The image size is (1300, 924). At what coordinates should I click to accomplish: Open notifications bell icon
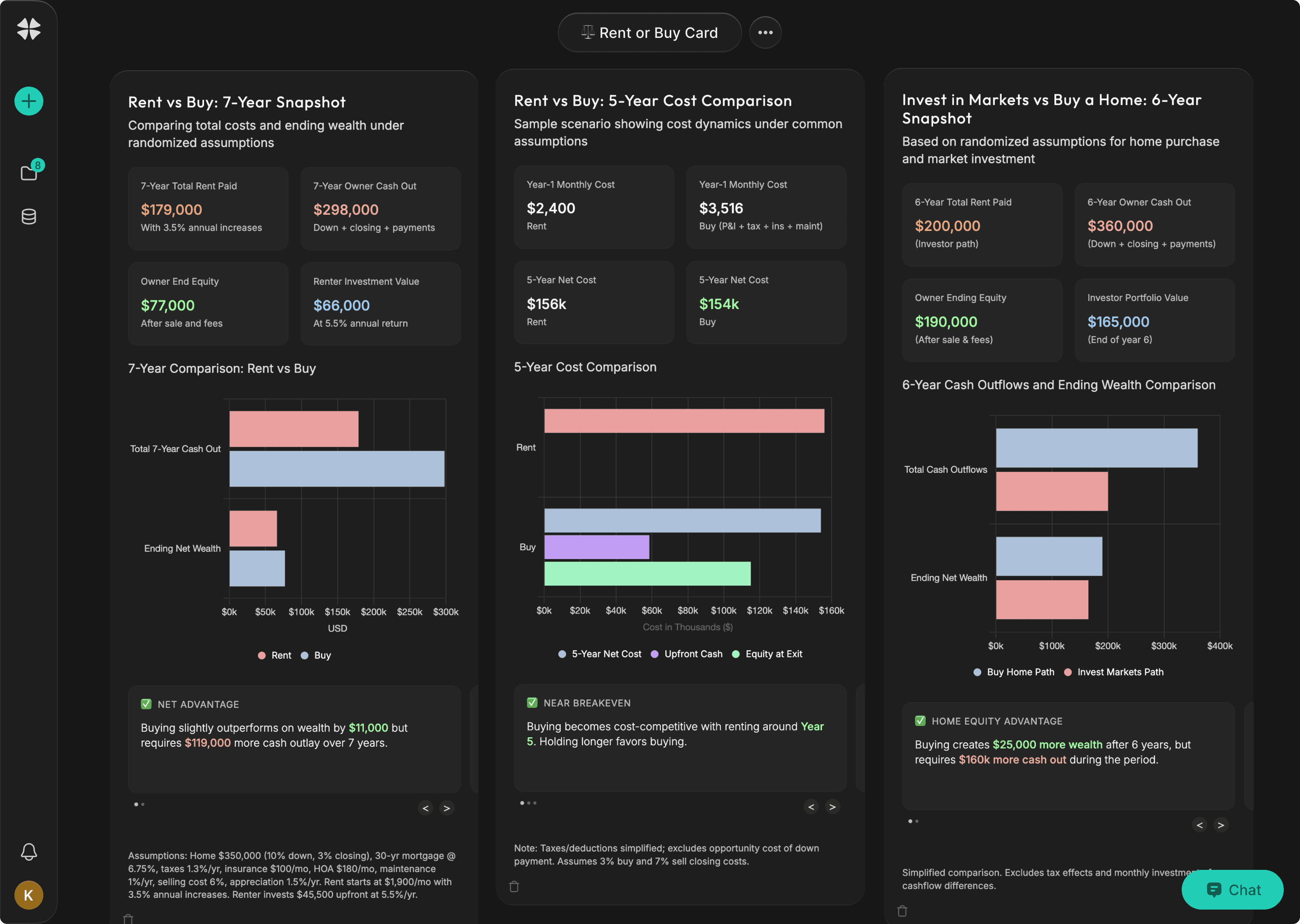pos(28,852)
